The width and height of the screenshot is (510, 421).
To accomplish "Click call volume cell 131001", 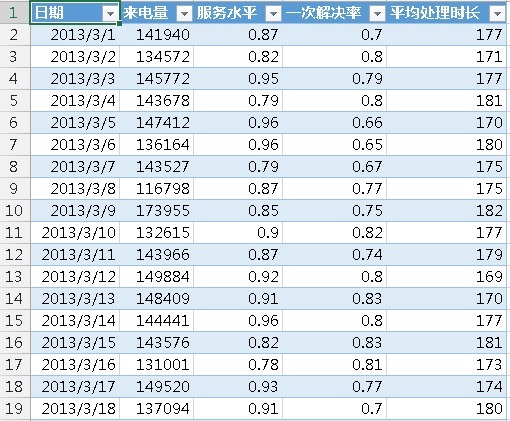I will 157,365.
